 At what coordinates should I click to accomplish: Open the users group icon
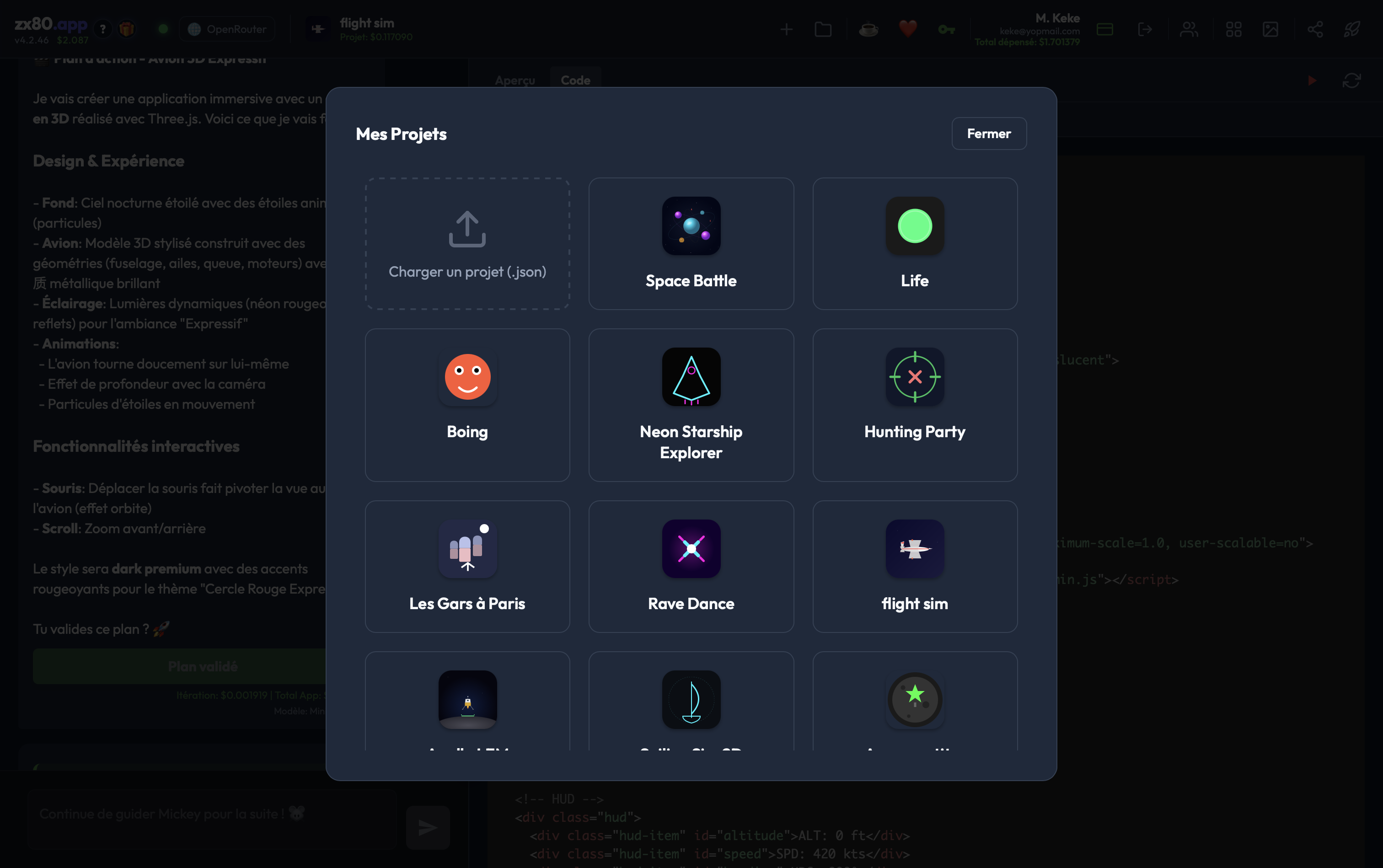pos(1189,29)
